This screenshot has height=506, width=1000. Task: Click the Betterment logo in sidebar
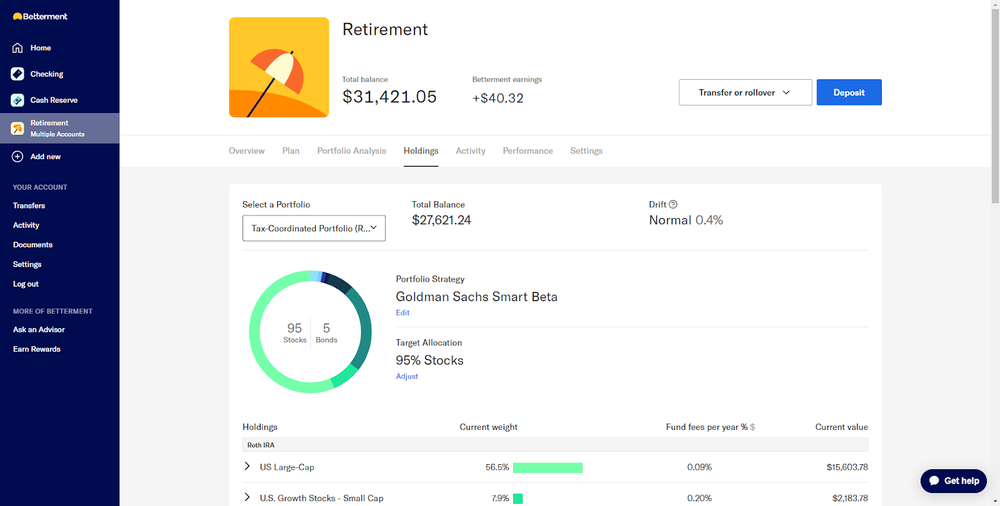(40, 17)
